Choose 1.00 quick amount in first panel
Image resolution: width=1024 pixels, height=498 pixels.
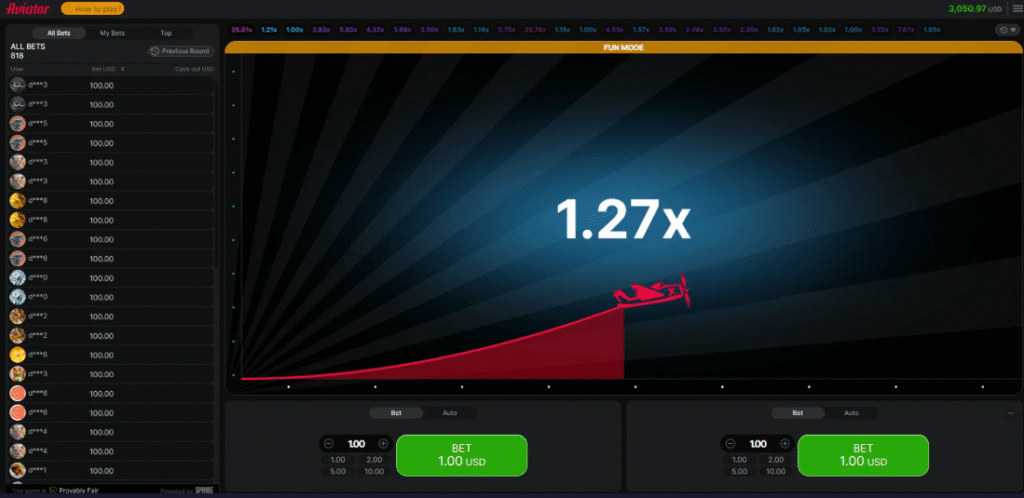point(338,459)
